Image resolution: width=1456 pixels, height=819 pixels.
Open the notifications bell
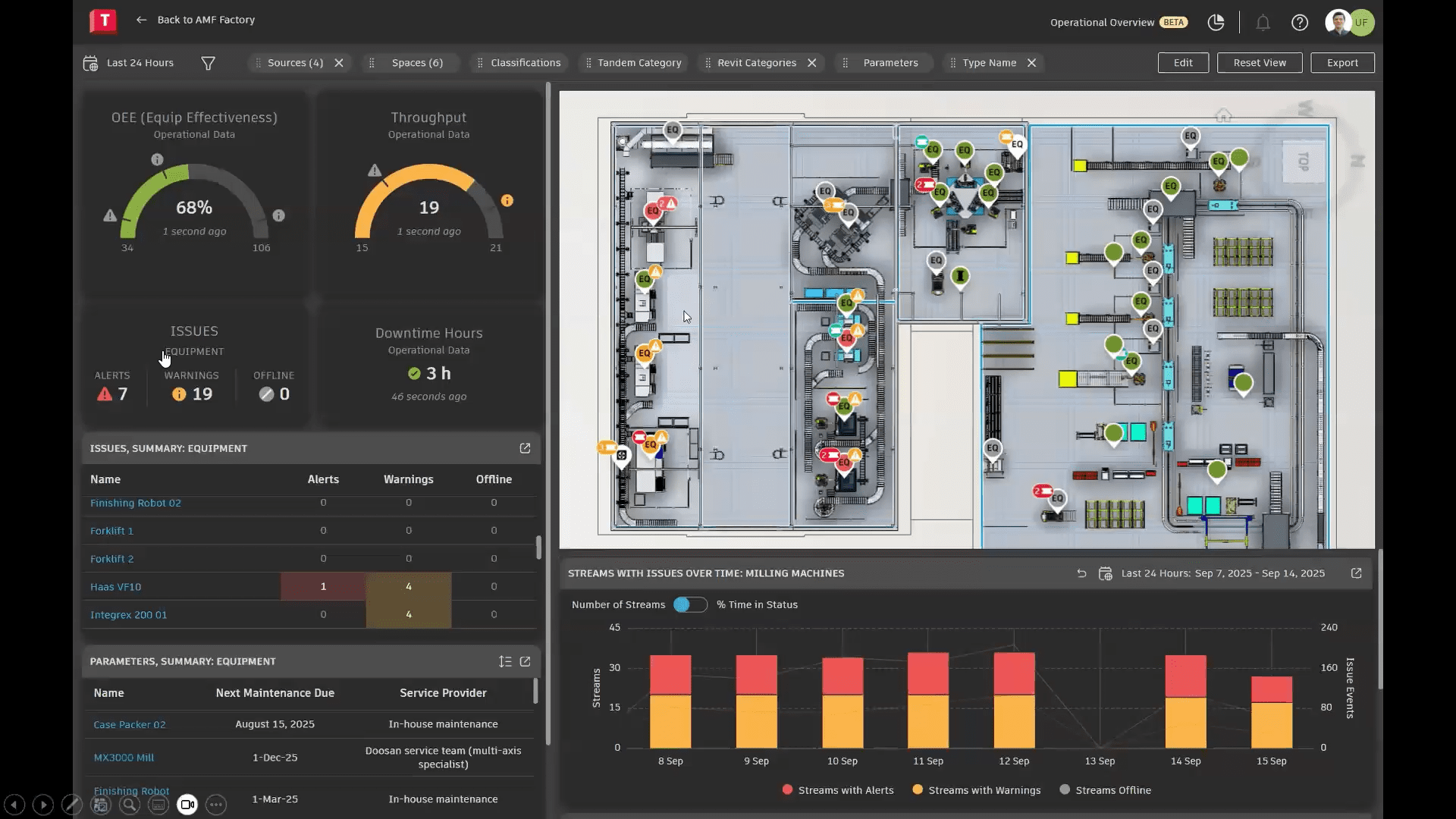1263,23
